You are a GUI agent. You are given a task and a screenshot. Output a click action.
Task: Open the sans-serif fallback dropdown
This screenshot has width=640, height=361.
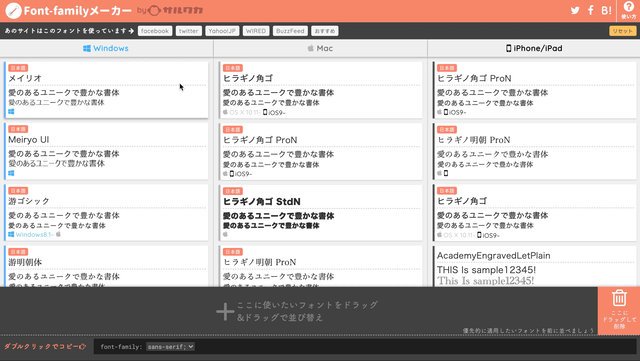(170, 347)
